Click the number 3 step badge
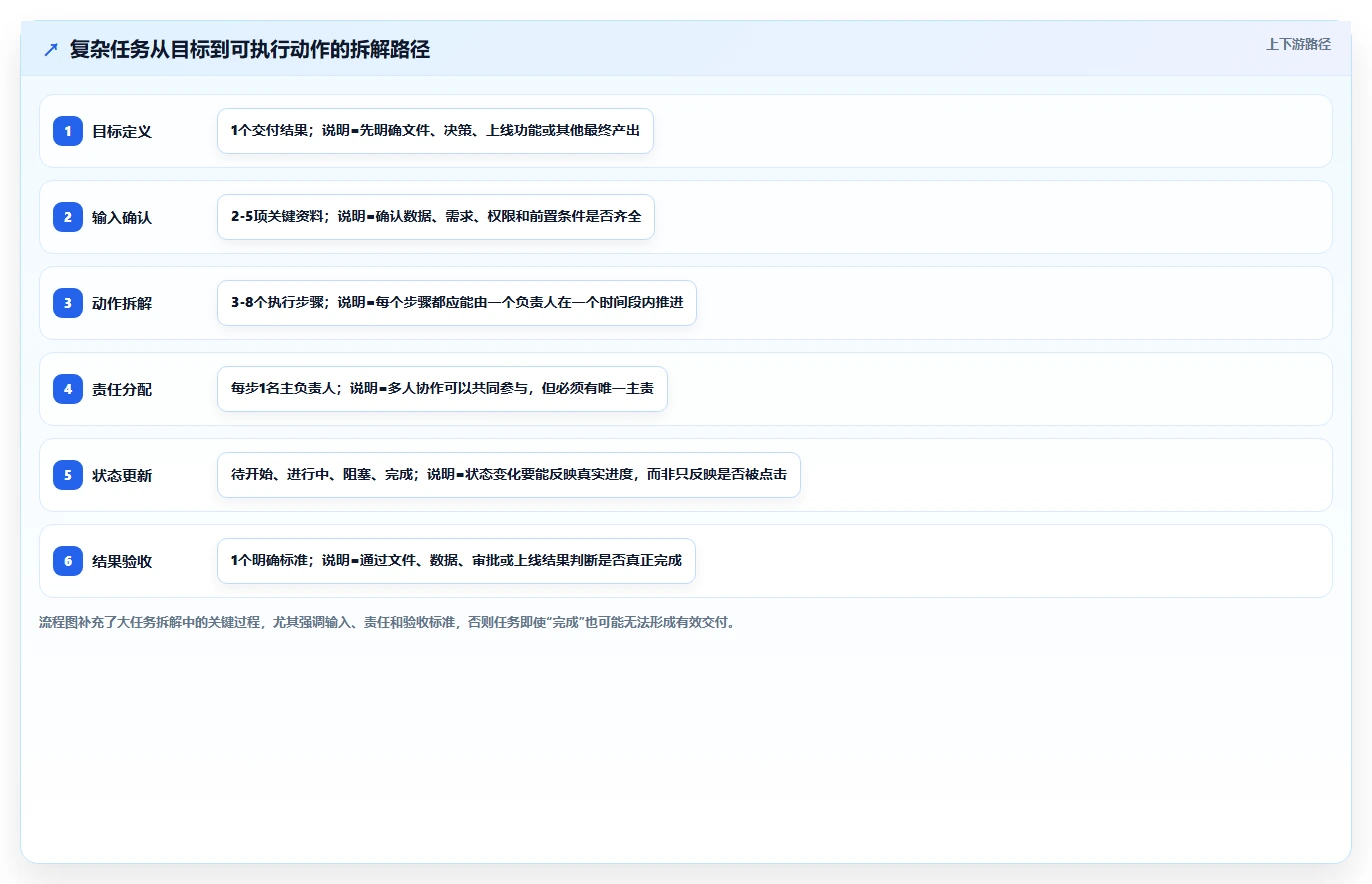 tap(68, 303)
